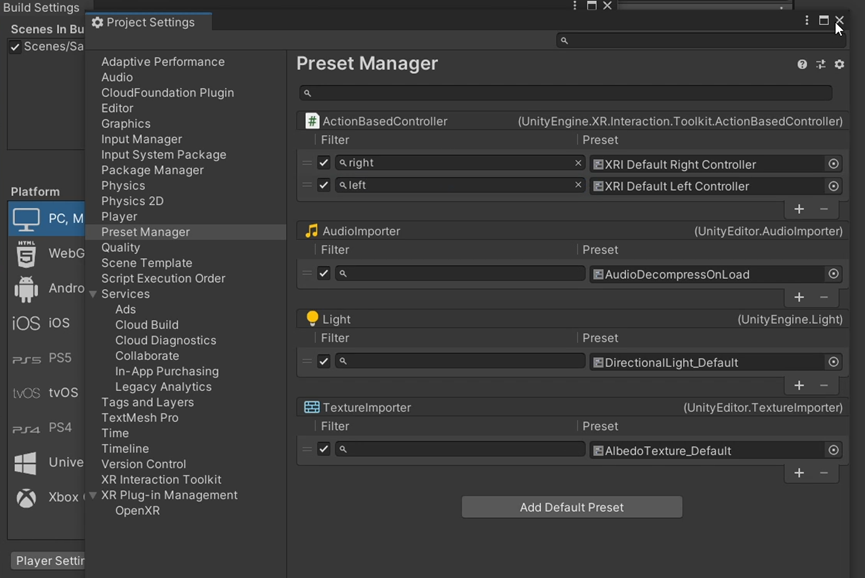Open the Graphics settings category
This screenshot has height=578, width=865.
126,124
